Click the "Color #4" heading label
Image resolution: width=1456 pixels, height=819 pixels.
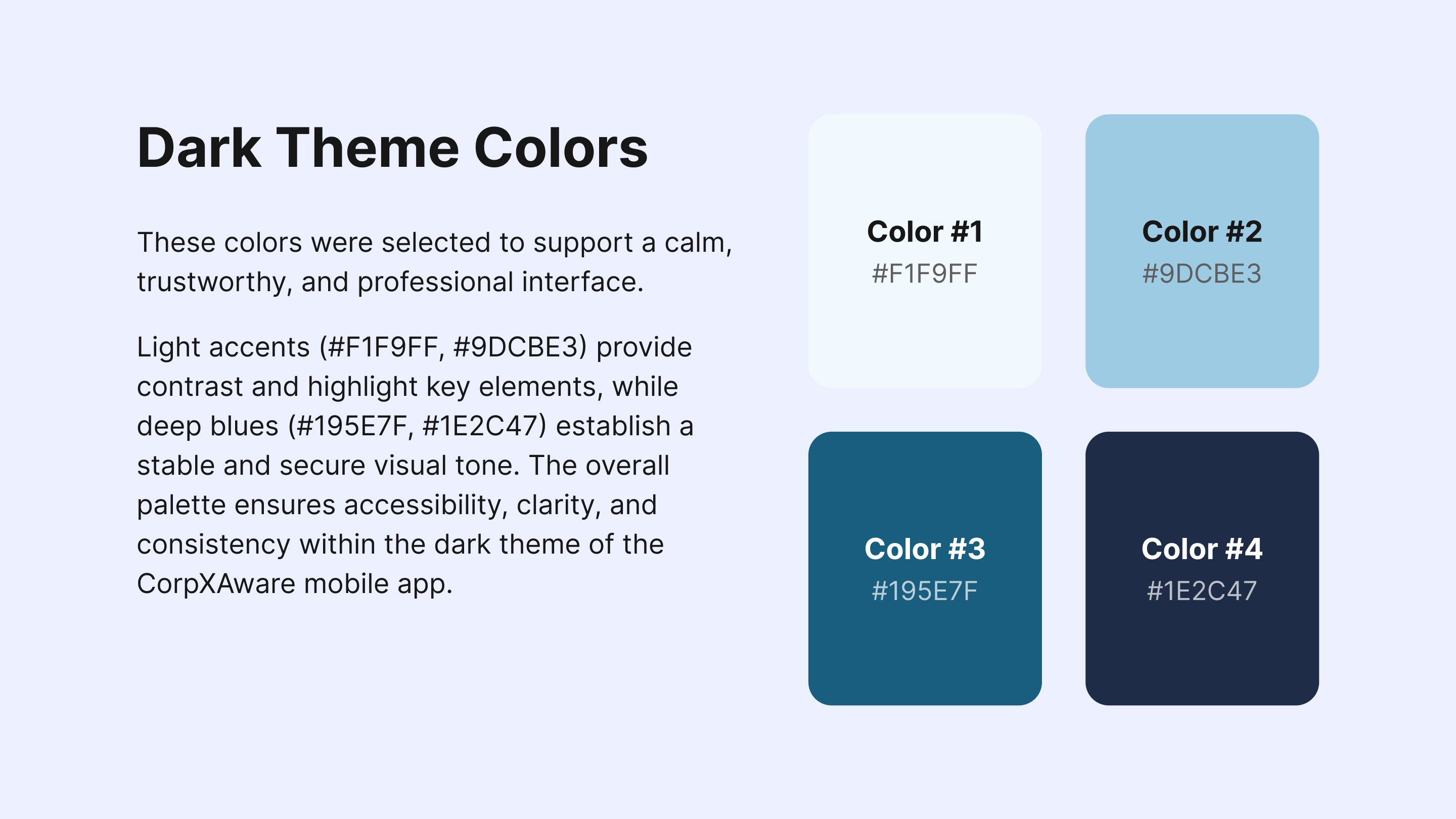1202,549
